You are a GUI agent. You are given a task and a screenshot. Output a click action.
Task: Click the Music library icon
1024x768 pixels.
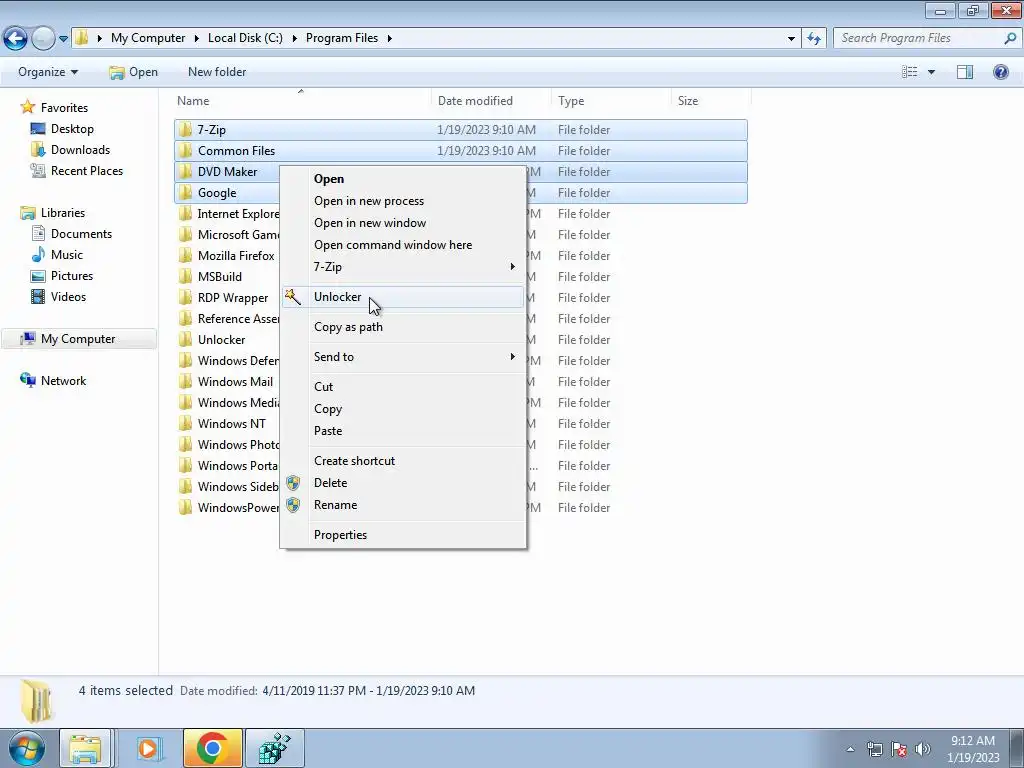pos(39,255)
